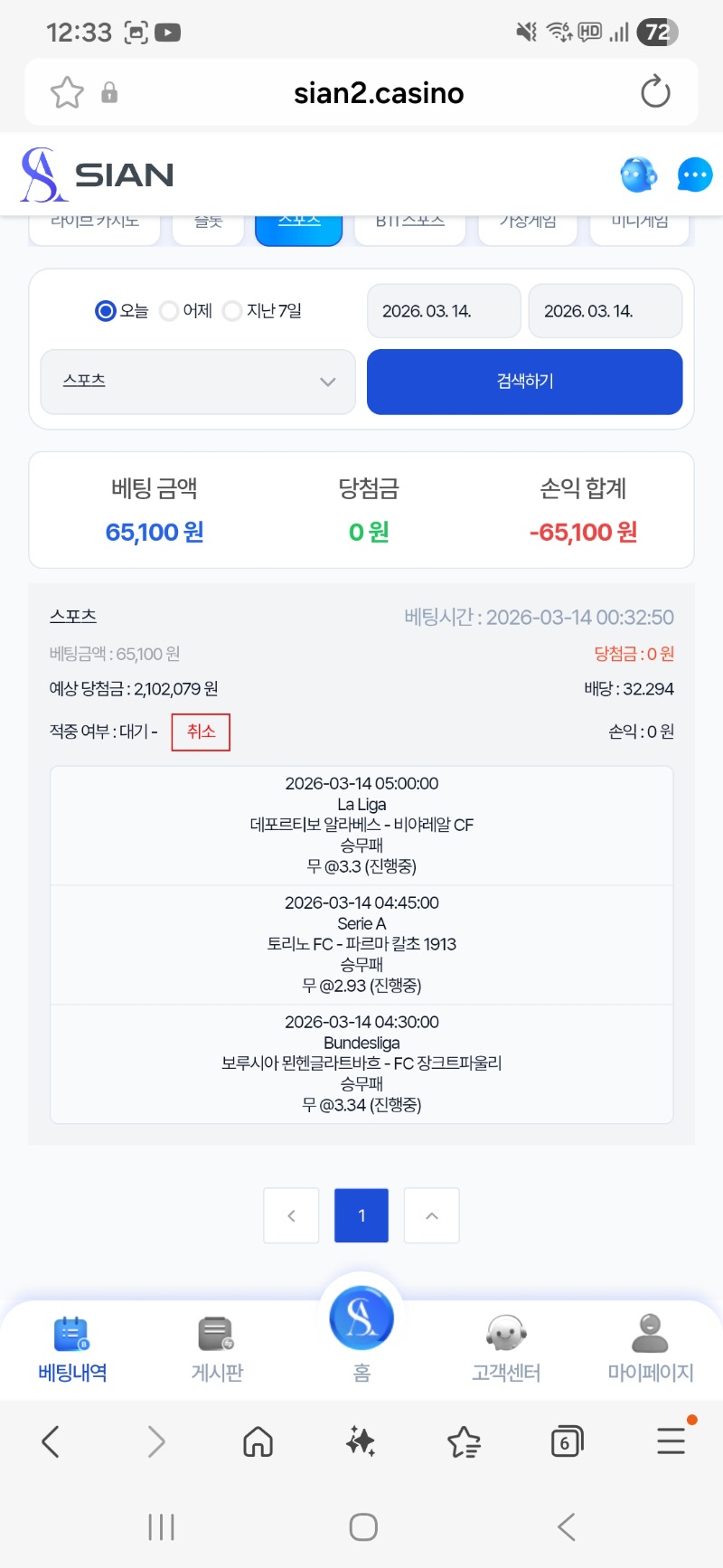Viewport: 723px width, 1568px height.
Task: Open browser tabs counter showing 6
Action: tap(567, 1441)
